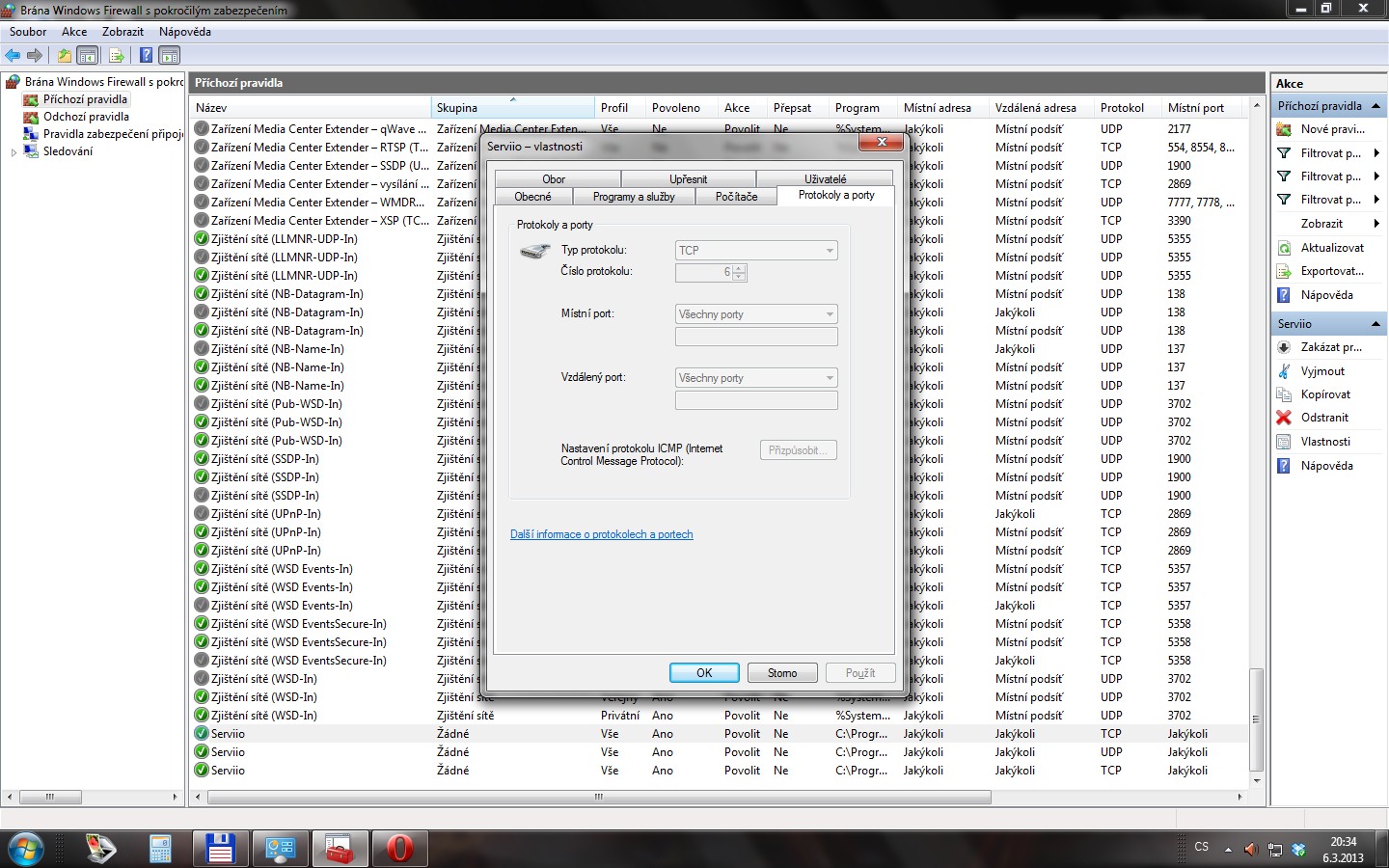Disable the rule via 'Zakázat pr...'

click(x=1331, y=347)
